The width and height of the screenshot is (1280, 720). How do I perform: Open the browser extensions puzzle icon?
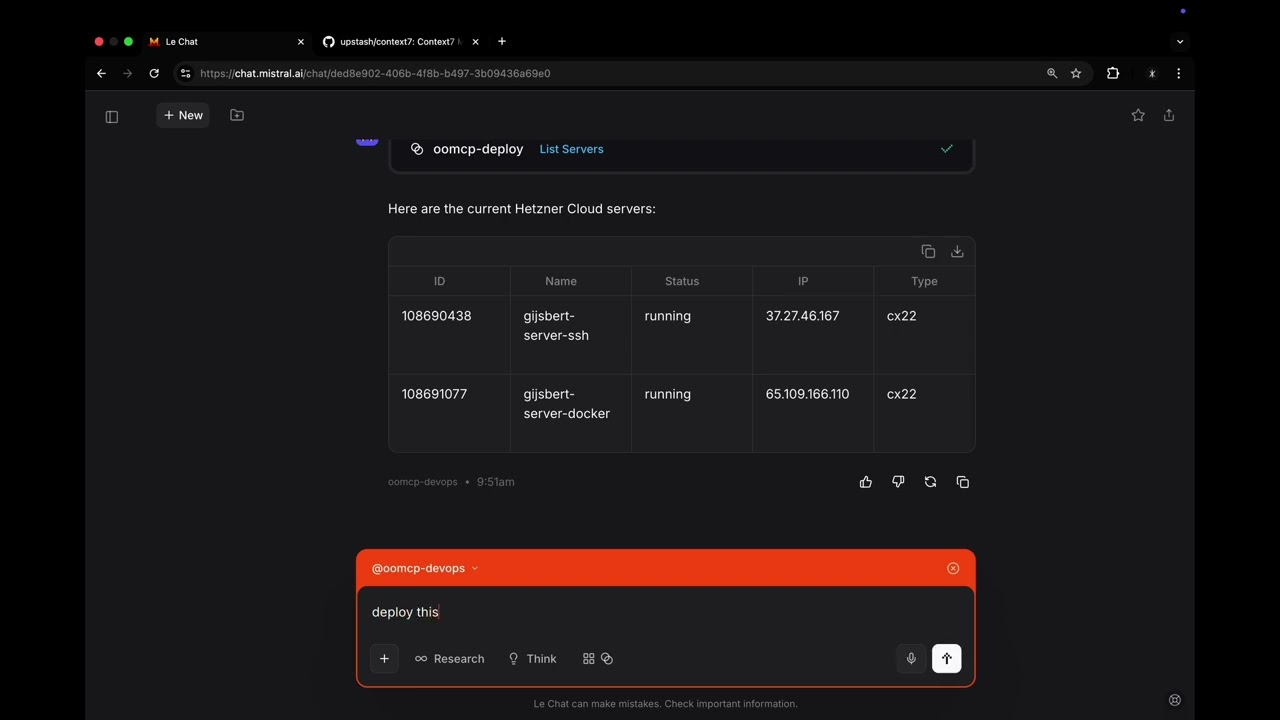1113,73
